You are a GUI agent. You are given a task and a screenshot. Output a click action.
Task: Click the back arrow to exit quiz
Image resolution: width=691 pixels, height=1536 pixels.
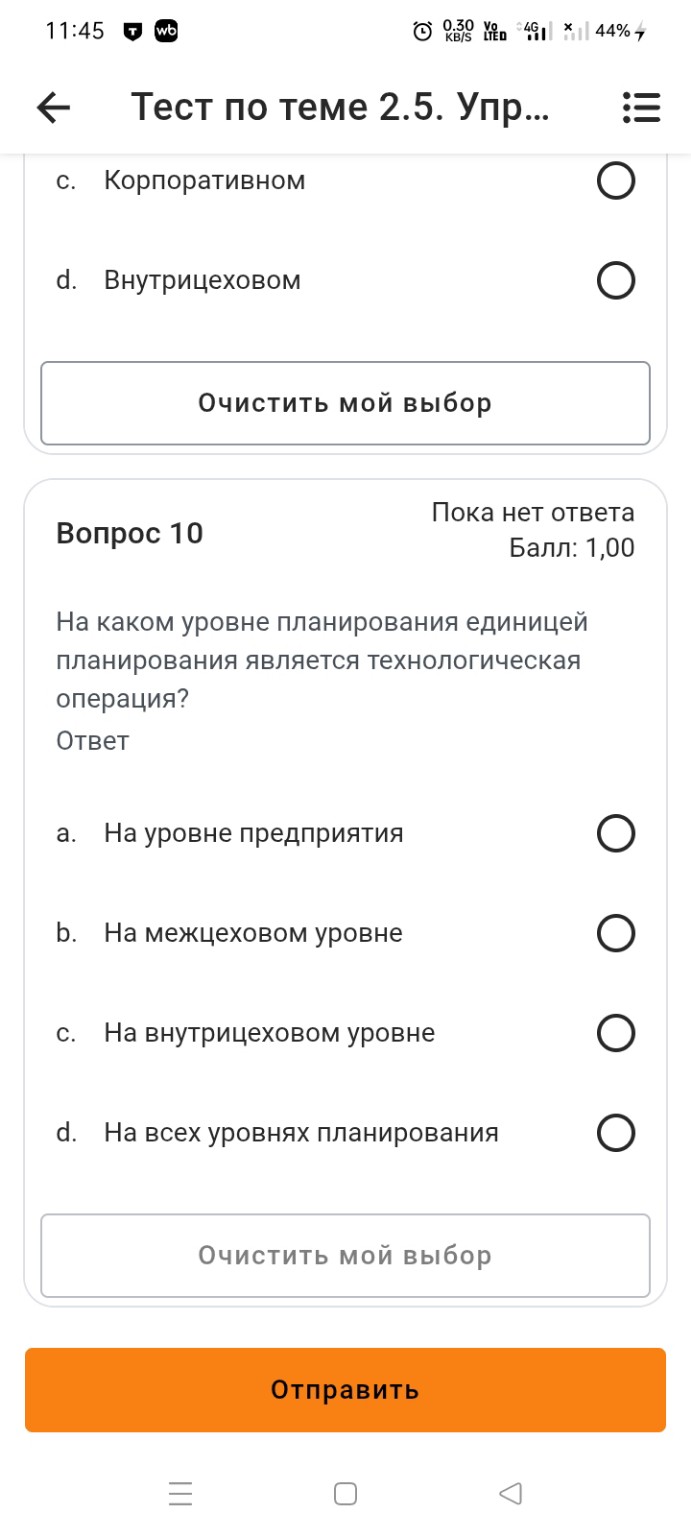[x=52, y=107]
